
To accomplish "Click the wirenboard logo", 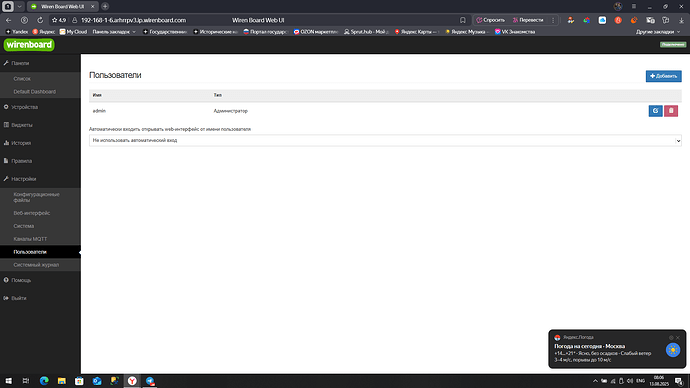I will point(29,44).
